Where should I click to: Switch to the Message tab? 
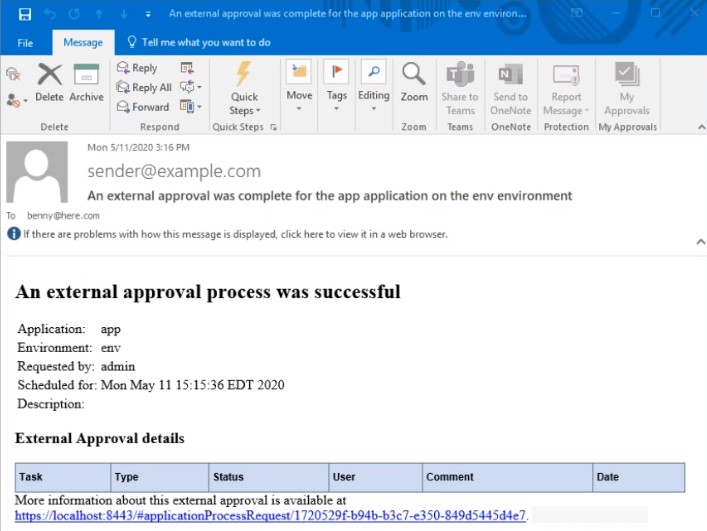click(x=83, y=42)
